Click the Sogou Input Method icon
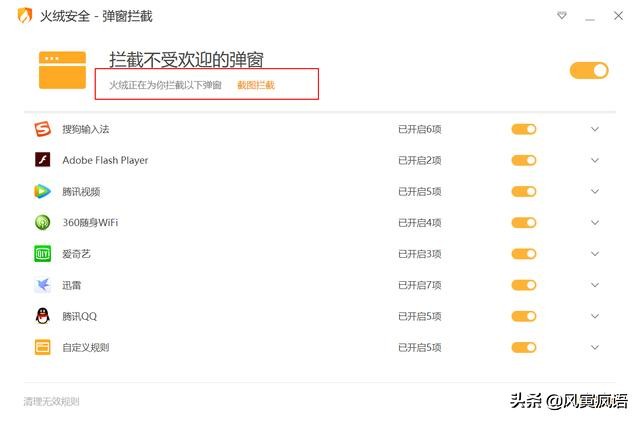Viewport: 640px width, 421px height. pos(42,129)
